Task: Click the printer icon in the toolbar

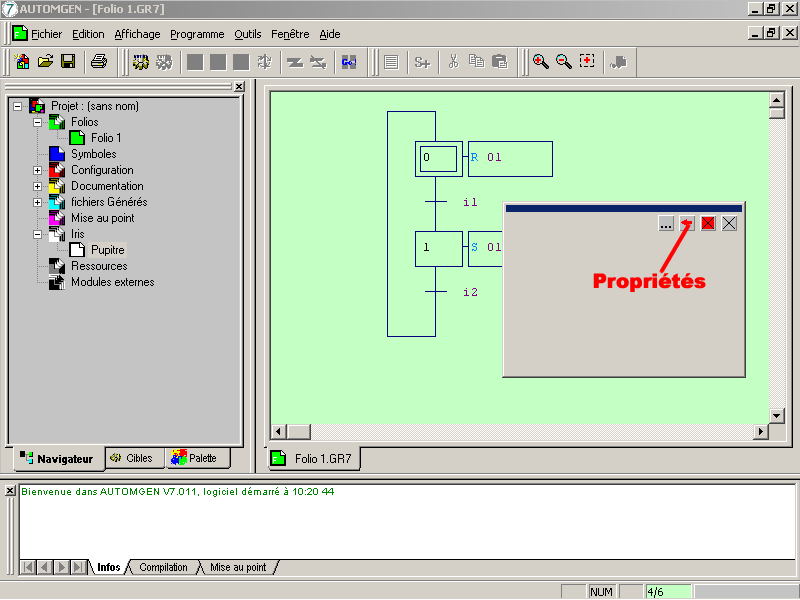Action: 99,62
